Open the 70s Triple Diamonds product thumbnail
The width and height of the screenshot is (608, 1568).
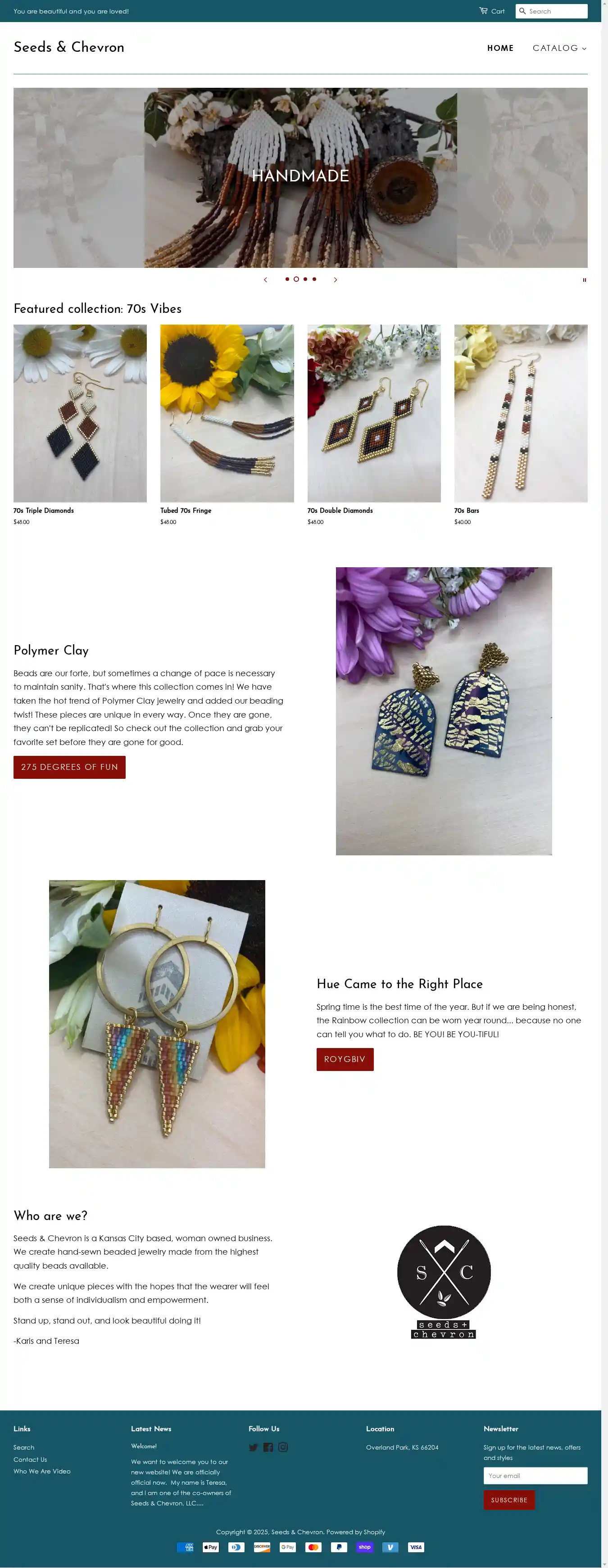[x=80, y=413]
